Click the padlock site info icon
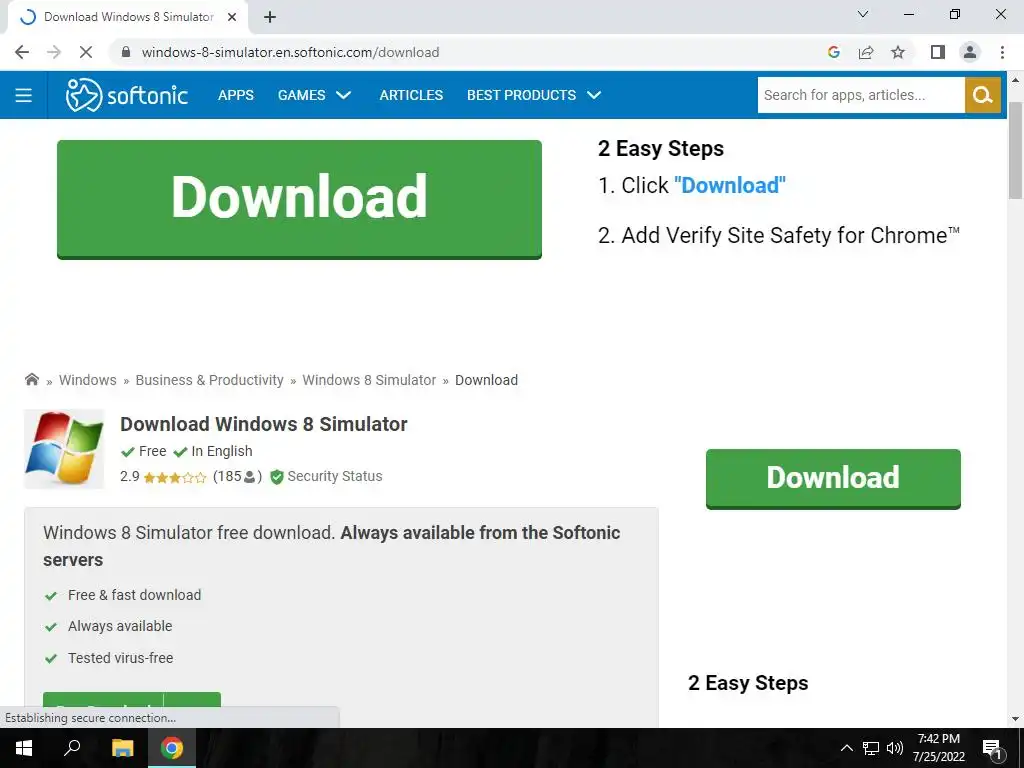The image size is (1024, 768). [126, 52]
